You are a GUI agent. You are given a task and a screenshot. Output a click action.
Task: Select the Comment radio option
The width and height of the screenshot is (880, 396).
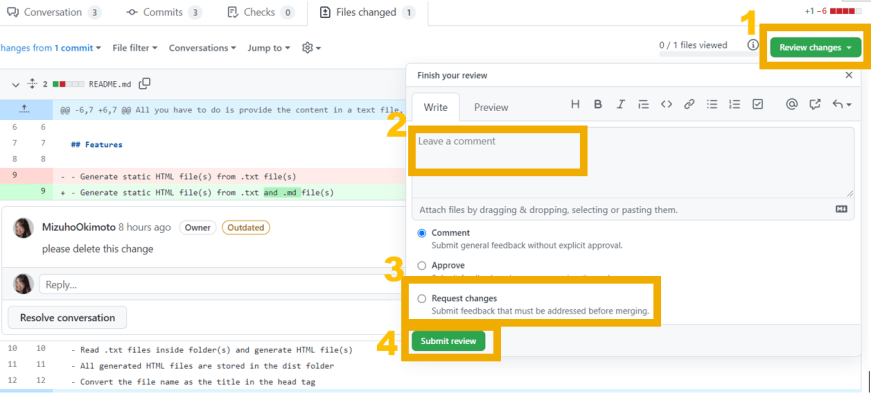click(x=421, y=233)
